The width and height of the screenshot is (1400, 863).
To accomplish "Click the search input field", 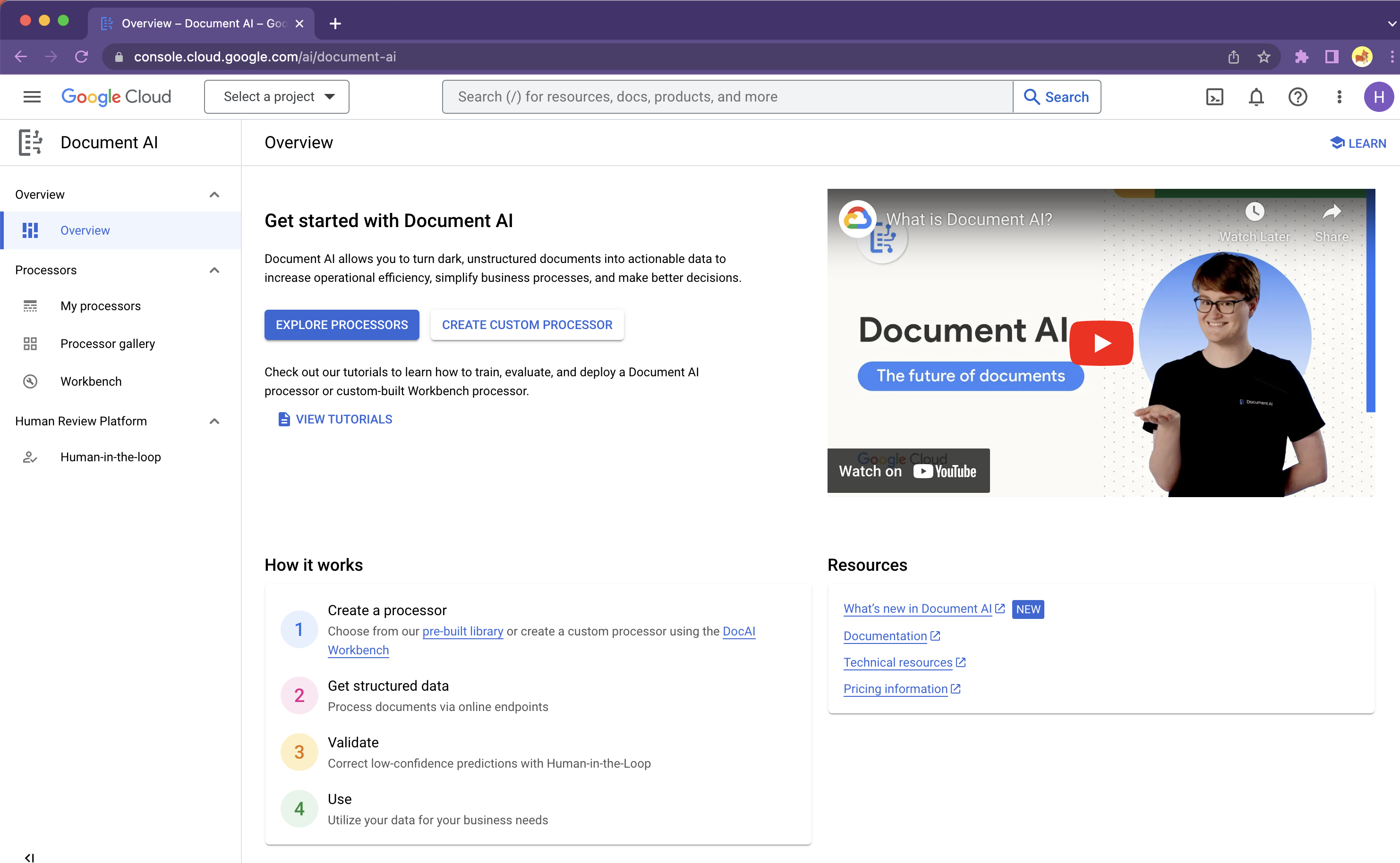I will click(726, 97).
